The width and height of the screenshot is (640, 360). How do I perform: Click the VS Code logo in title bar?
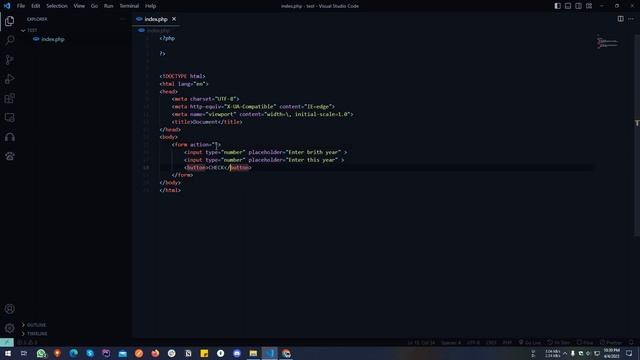tap(7, 6)
